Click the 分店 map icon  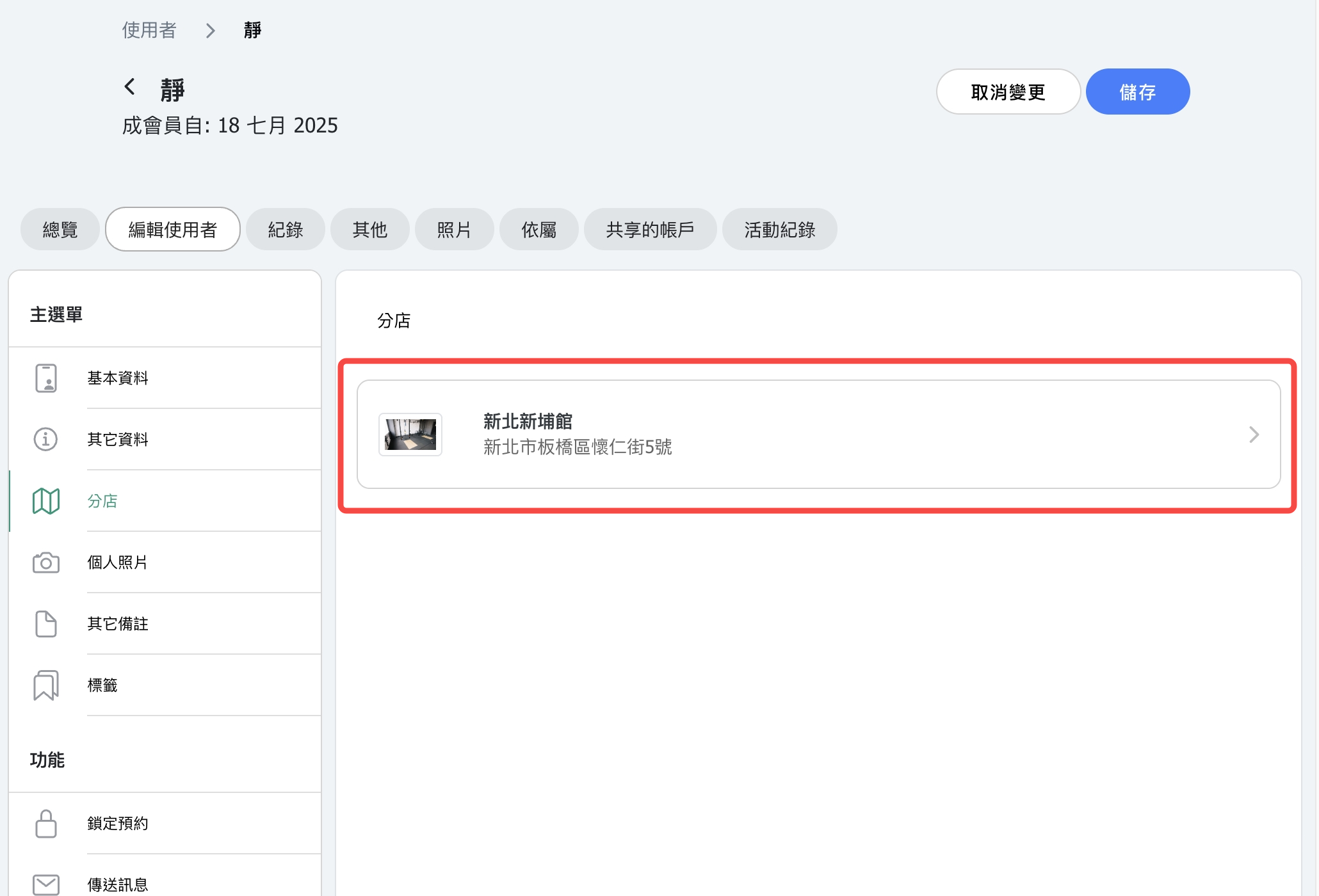(x=46, y=501)
